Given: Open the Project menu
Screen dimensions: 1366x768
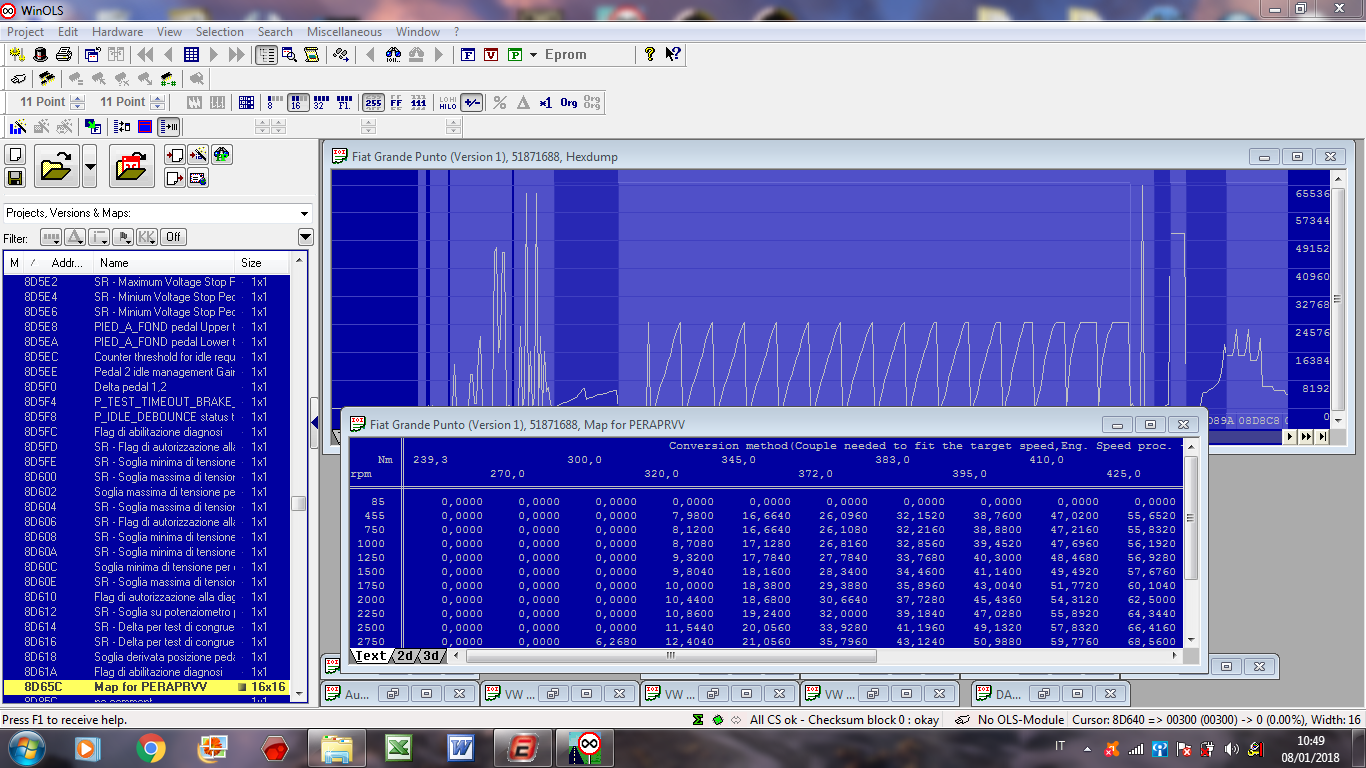Looking at the screenshot, I should tap(26, 32).
